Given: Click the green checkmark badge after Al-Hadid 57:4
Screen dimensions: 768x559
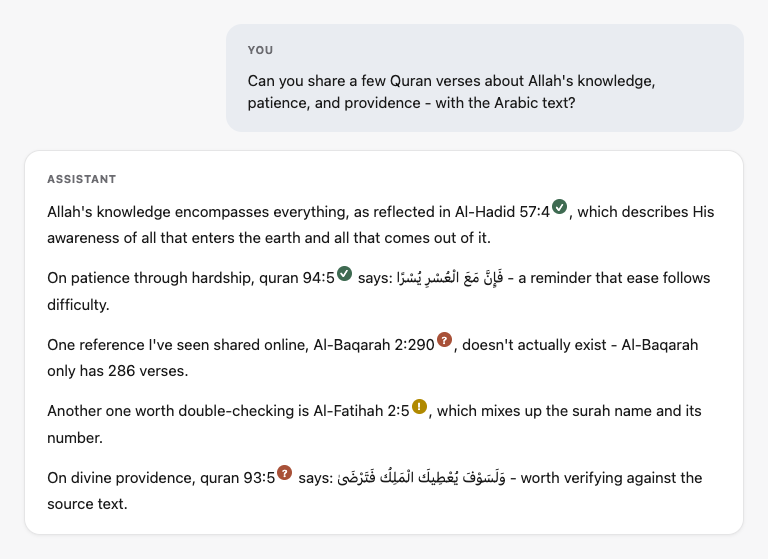Looking at the screenshot, I should 559,207.
